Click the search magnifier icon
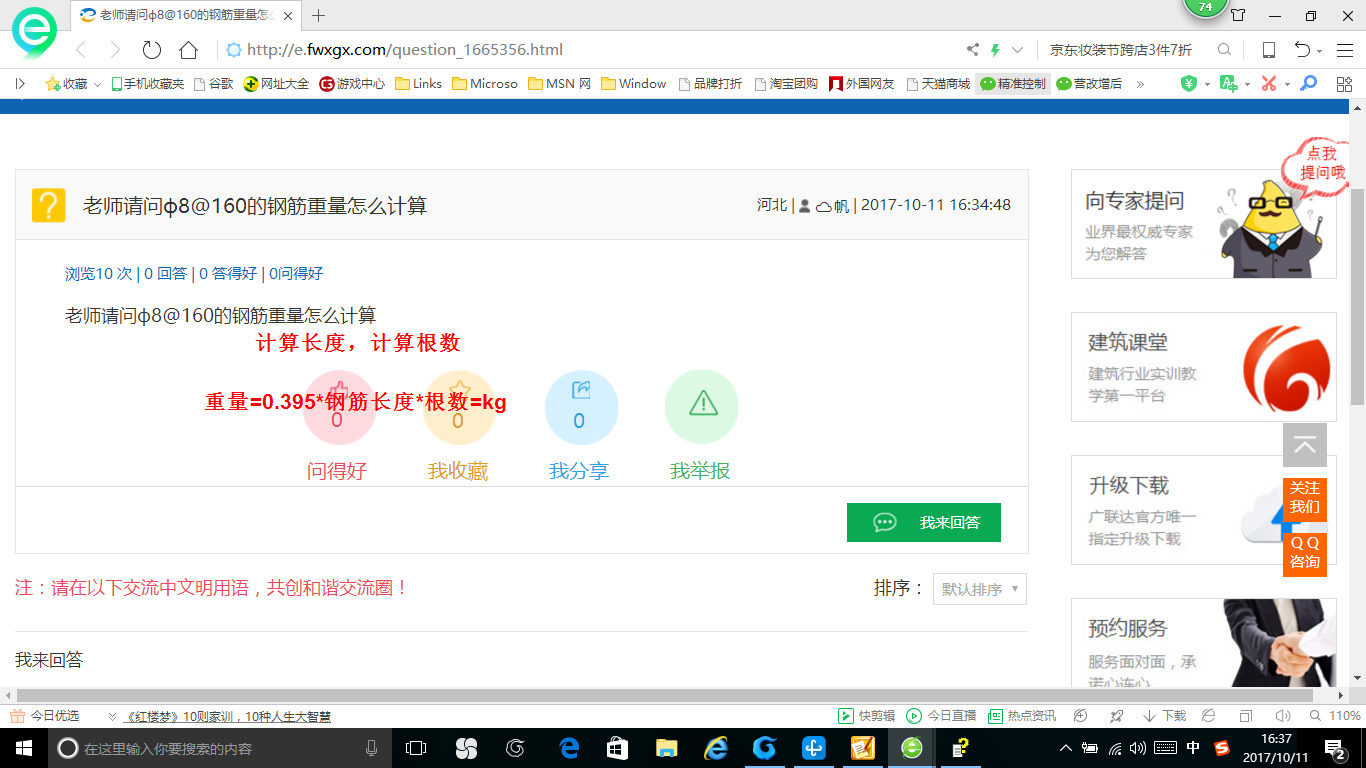1366x768 pixels. tap(1224, 50)
